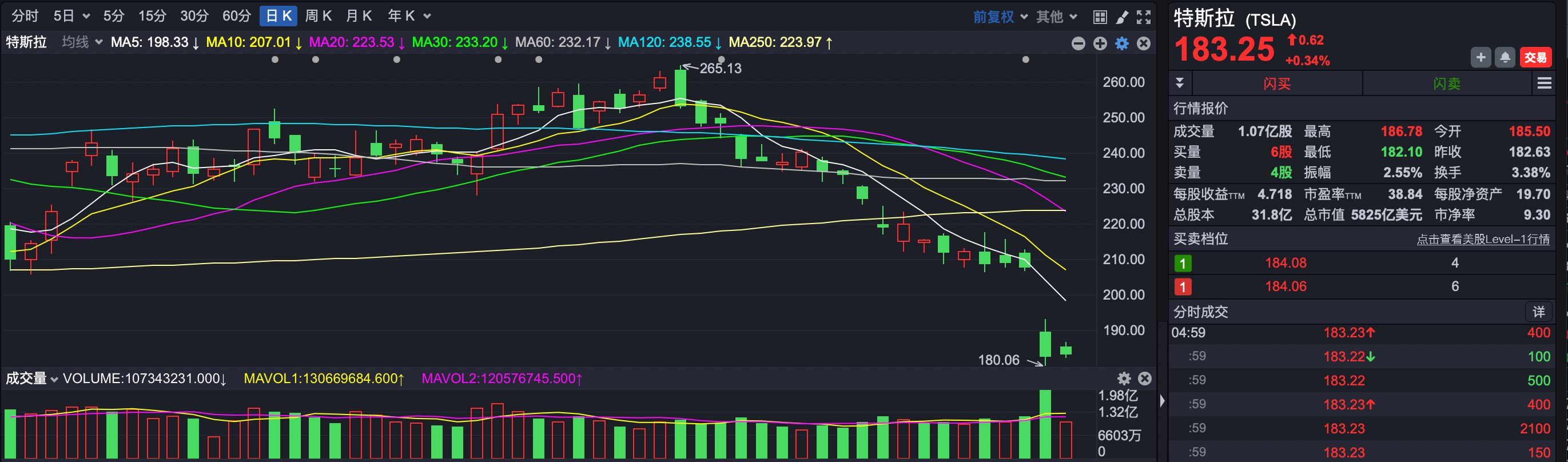Click the MA60: 232.17 legend entry
This screenshot has height=462, width=1568.
[x=563, y=43]
